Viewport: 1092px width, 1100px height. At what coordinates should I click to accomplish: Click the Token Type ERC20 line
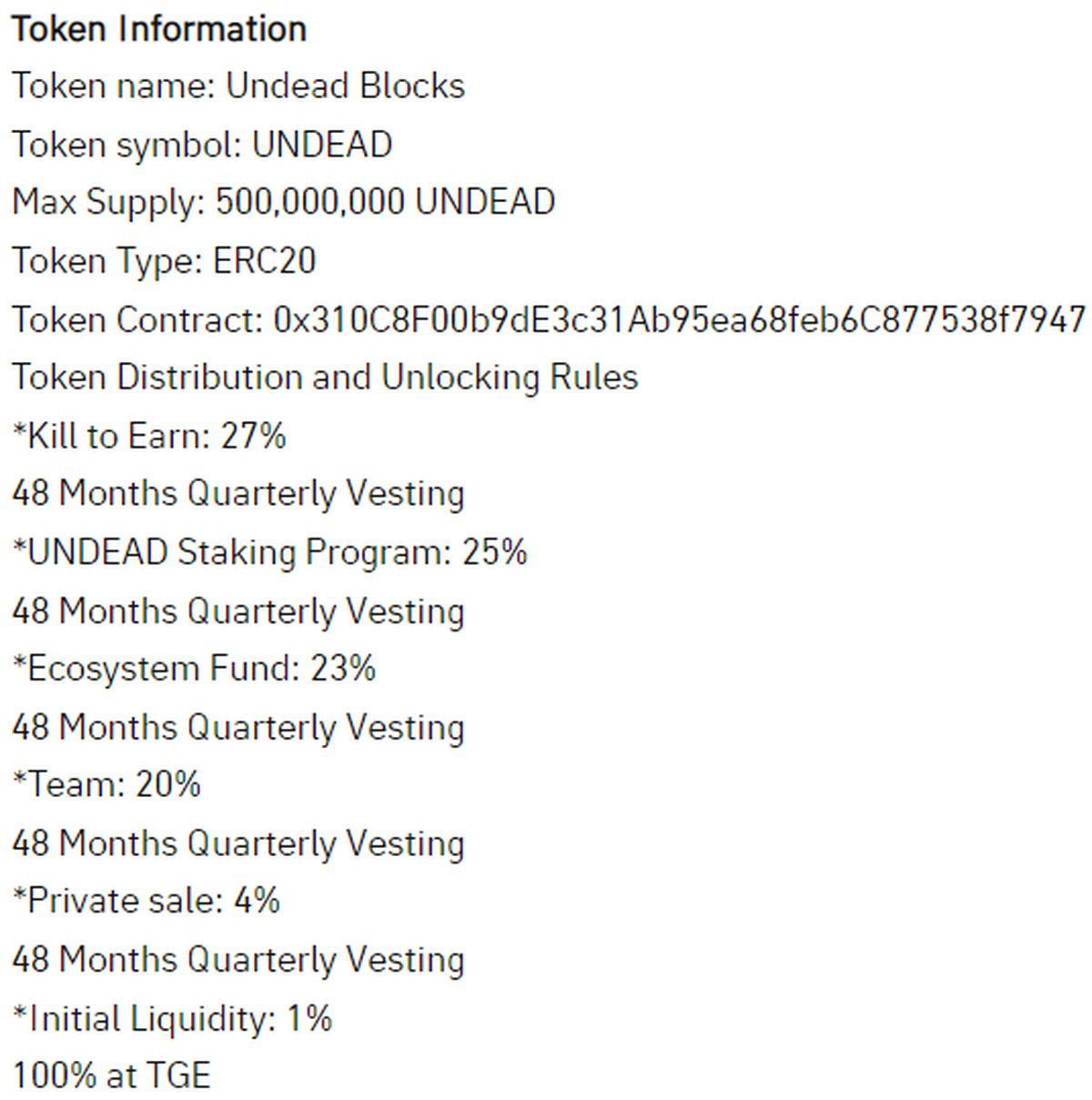pyautogui.click(x=164, y=261)
